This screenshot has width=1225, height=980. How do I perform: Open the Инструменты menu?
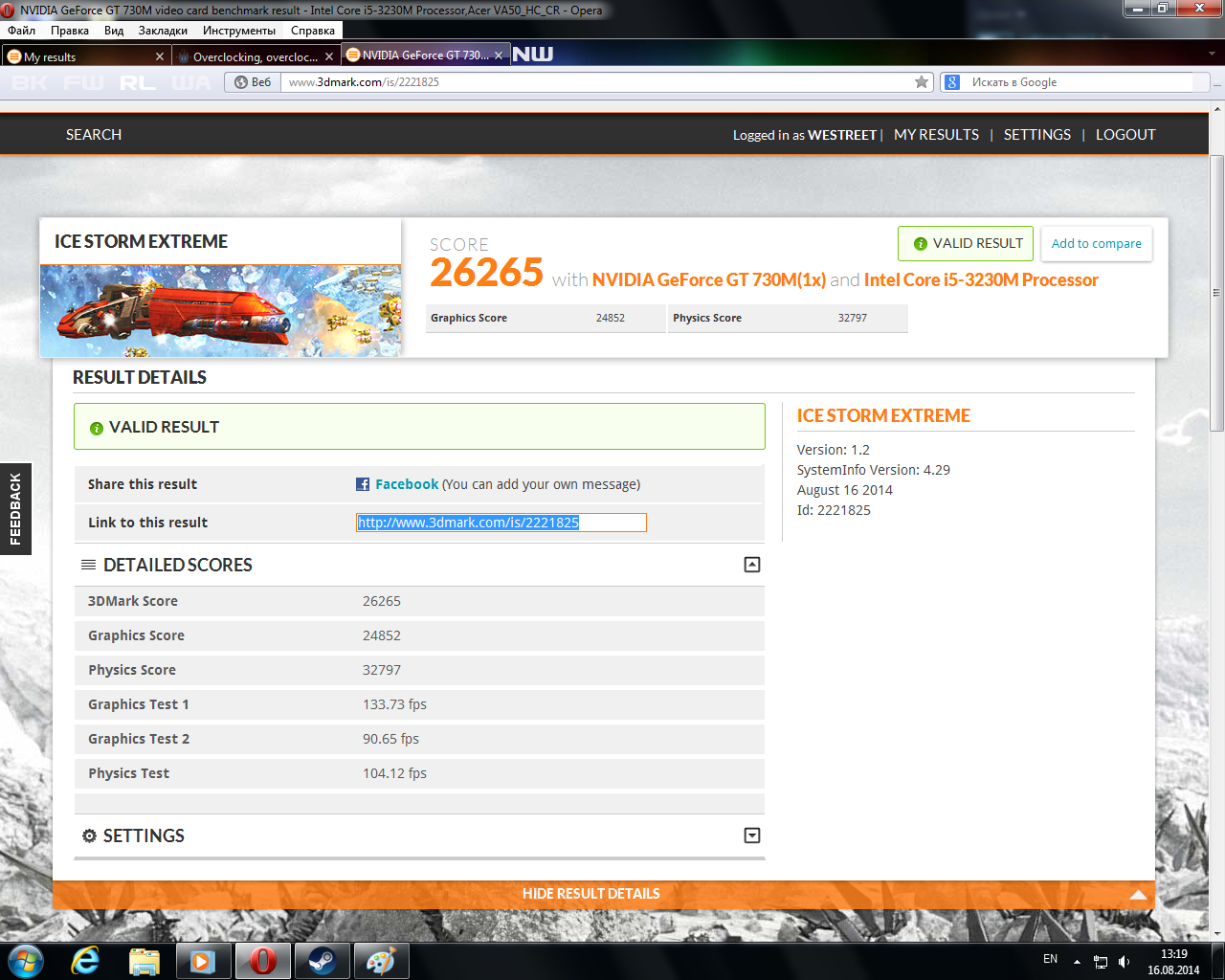pos(239,31)
